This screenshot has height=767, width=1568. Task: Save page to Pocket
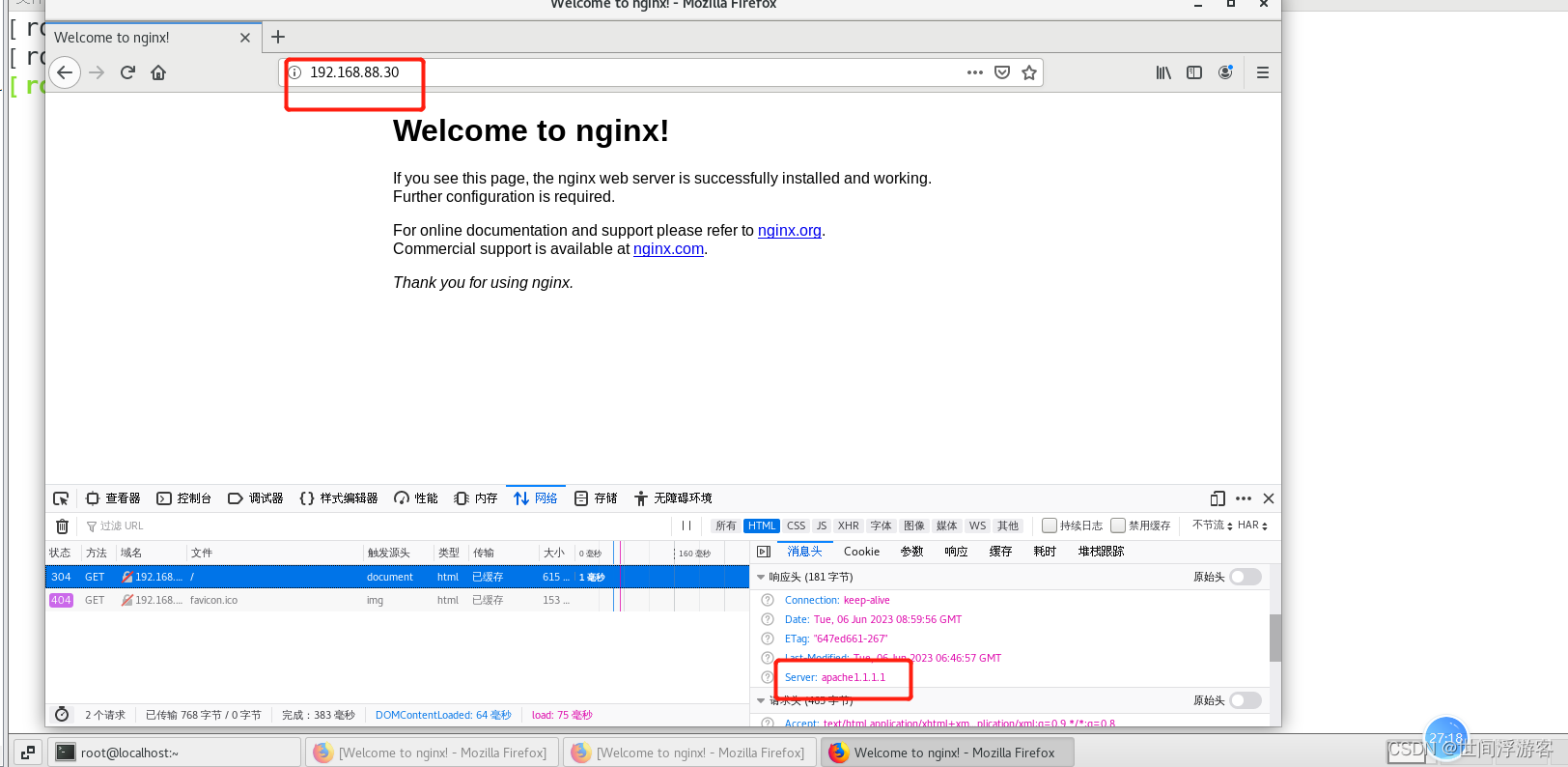point(1002,72)
